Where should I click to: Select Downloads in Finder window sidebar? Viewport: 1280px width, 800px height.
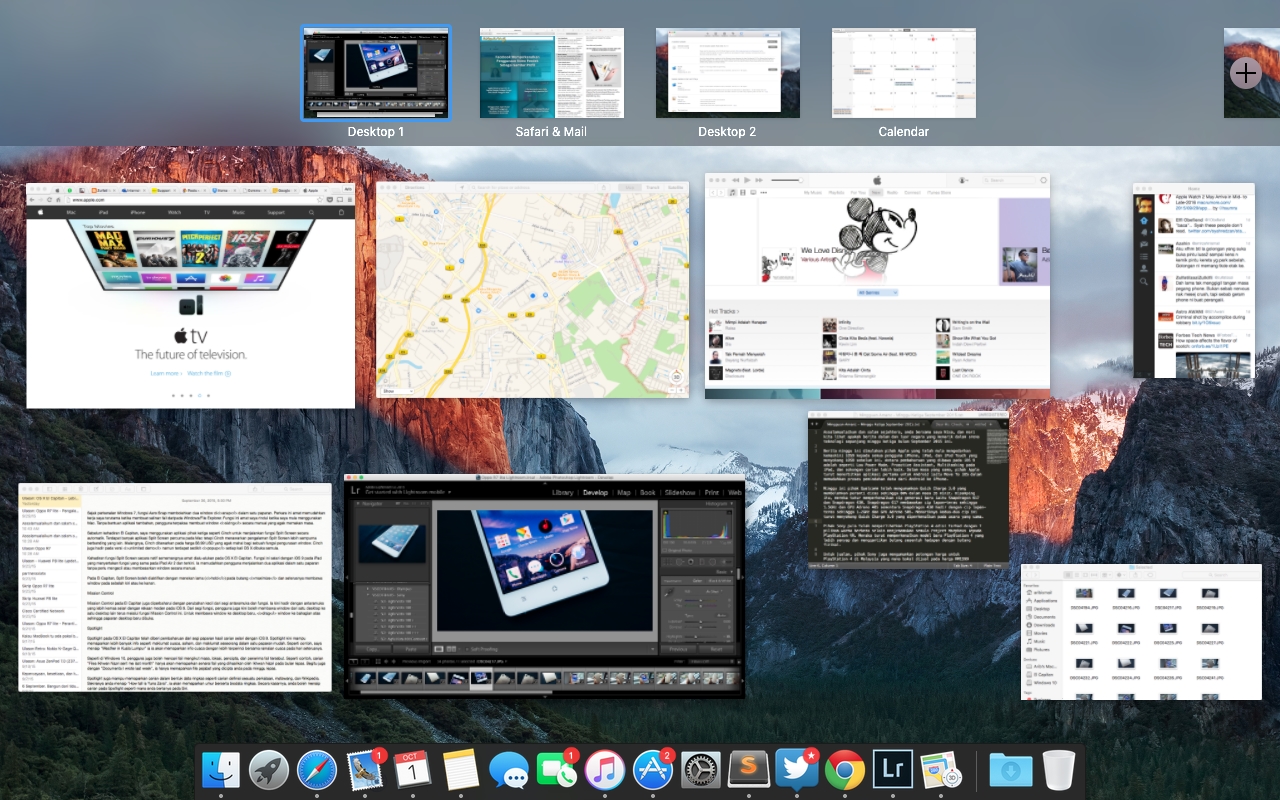click(x=1041, y=625)
